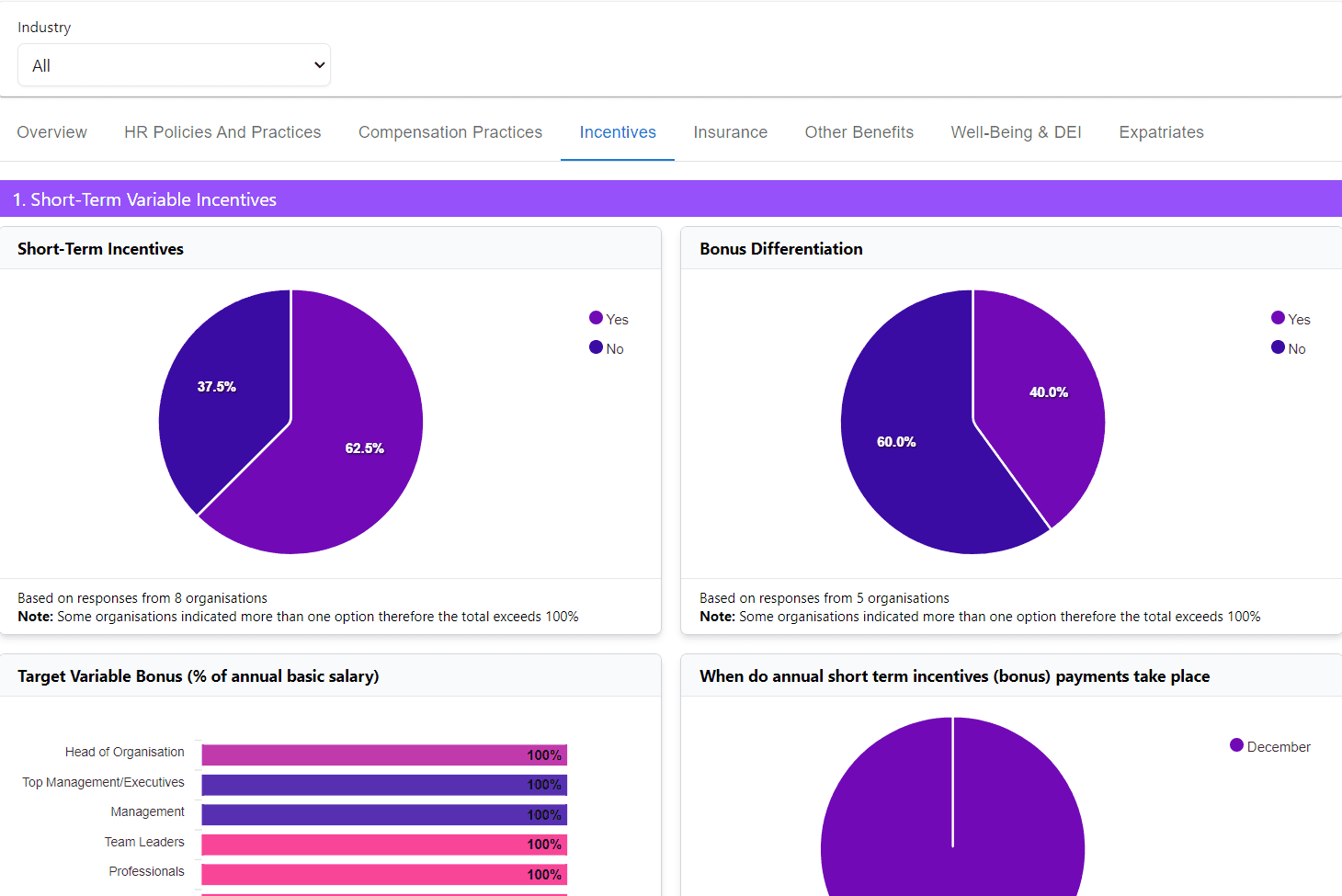Image resolution: width=1342 pixels, height=896 pixels.
Task: Click the Professionals axis label
Action: pos(147,871)
